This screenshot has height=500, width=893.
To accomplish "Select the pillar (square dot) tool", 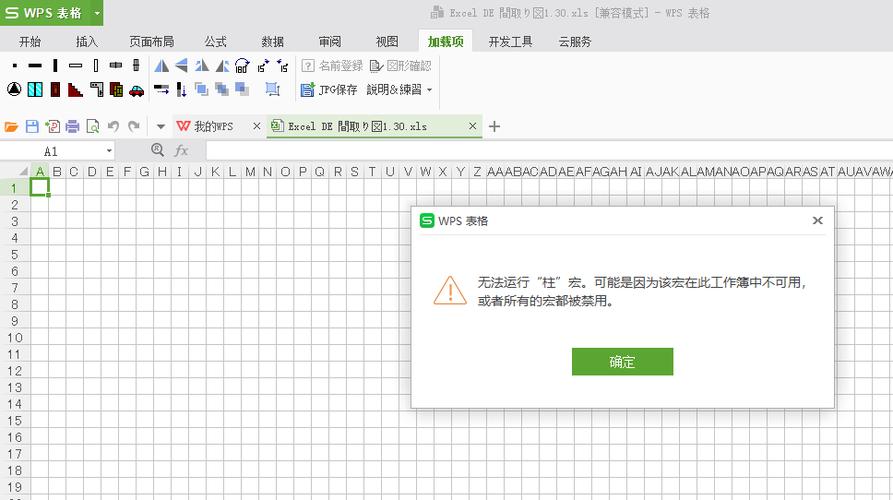I will click(15, 66).
